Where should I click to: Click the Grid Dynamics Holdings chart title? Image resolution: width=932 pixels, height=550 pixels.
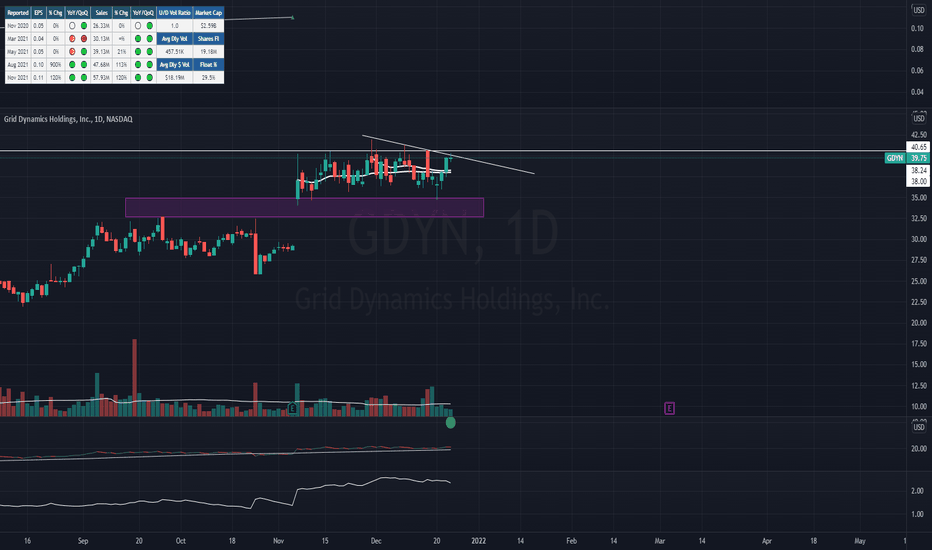pyautogui.click(x=68, y=119)
